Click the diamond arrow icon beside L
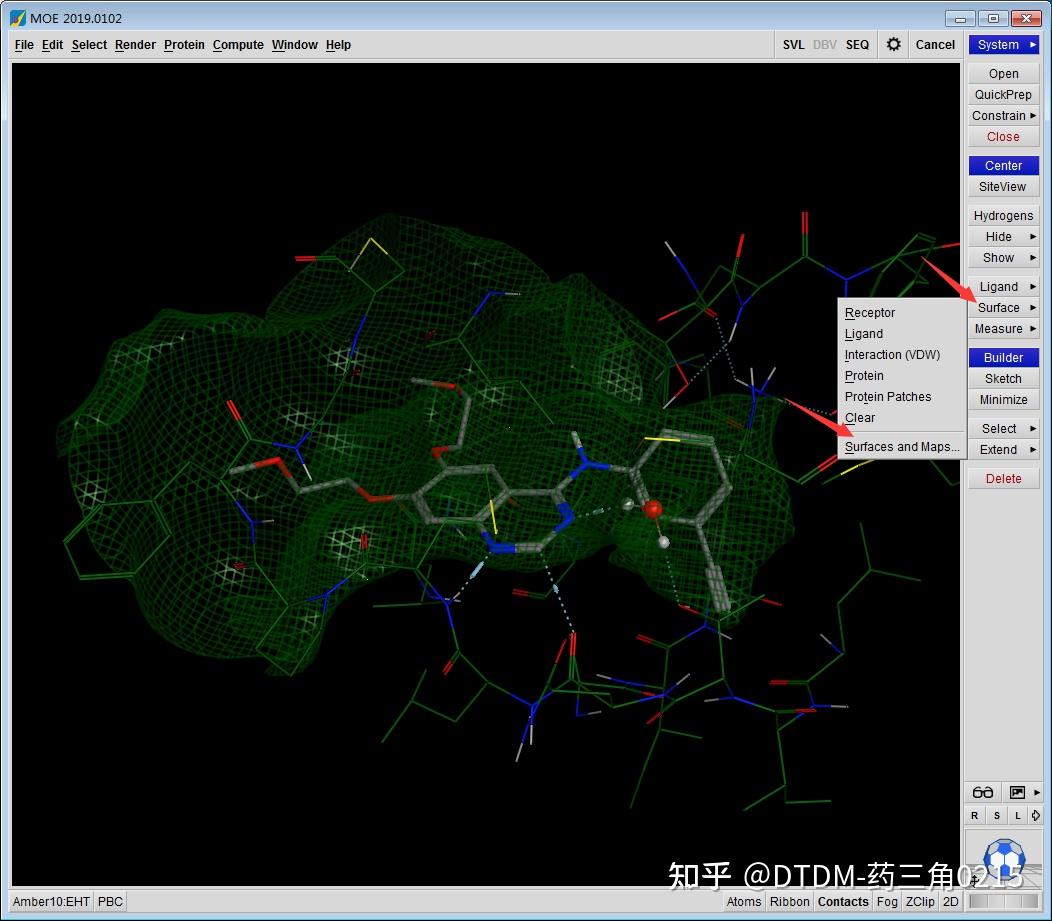Viewport: 1052px width, 921px height. (1035, 816)
